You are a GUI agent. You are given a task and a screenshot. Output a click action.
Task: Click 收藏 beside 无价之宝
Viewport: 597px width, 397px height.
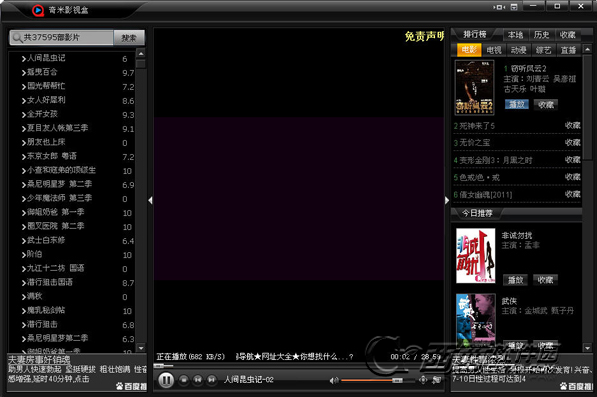pos(573,143)
